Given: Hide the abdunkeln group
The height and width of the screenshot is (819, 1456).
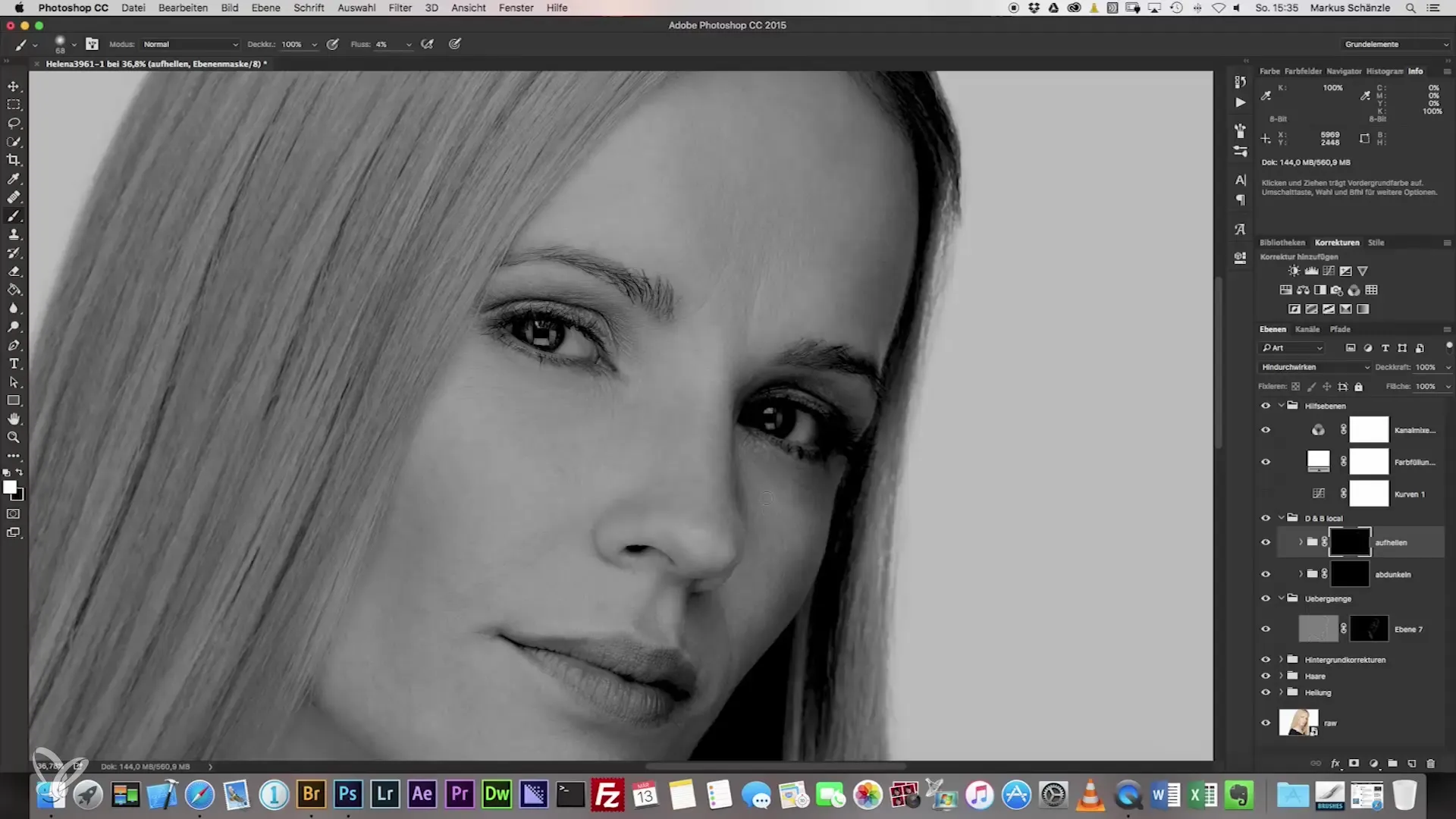Looking at the screenshot, I should [1266, 574].
